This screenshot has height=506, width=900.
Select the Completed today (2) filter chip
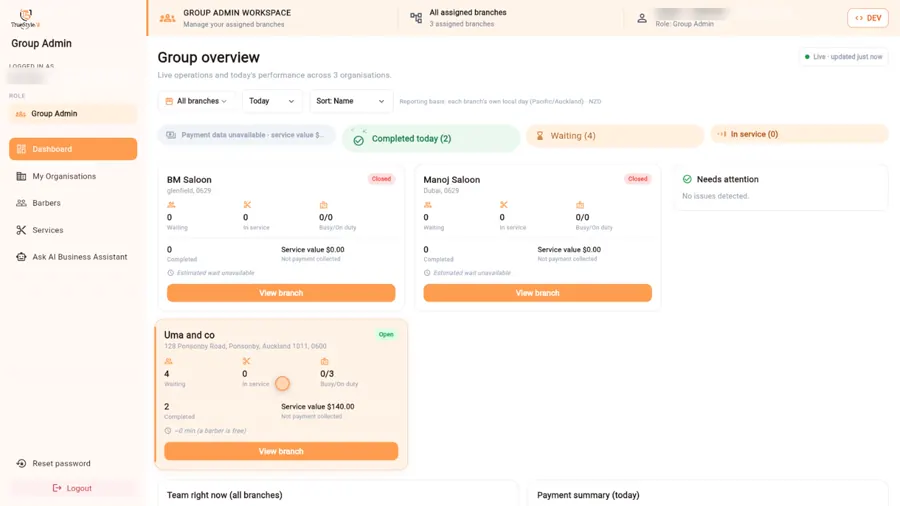coord(431,139)
